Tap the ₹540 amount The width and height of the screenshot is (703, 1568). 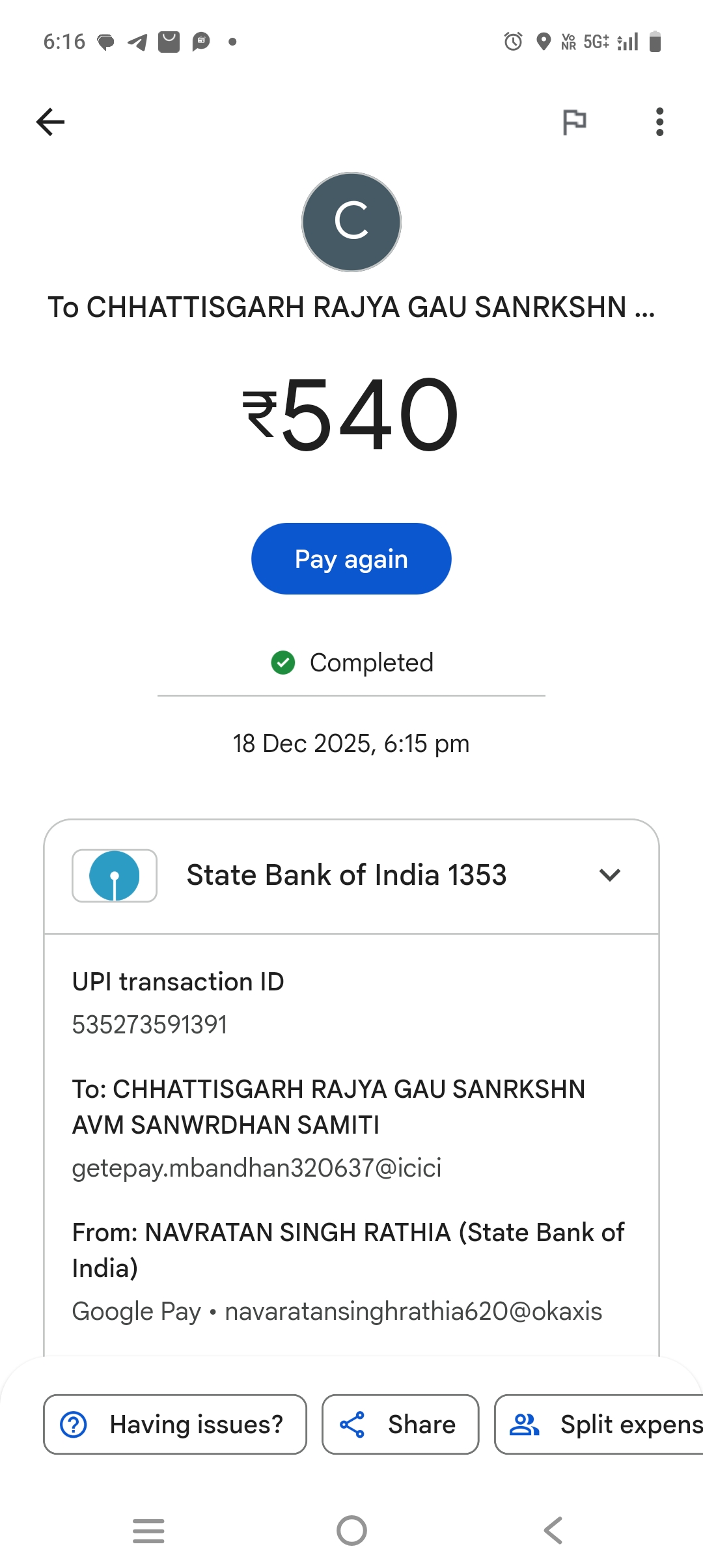(x=351, y=415)
